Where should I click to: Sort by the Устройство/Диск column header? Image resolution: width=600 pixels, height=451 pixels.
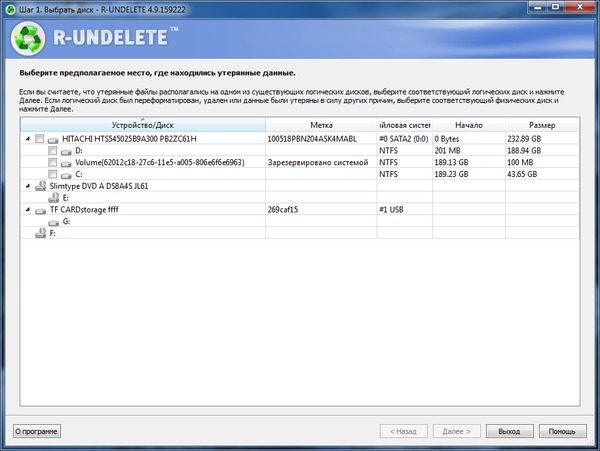pos(142,125)
